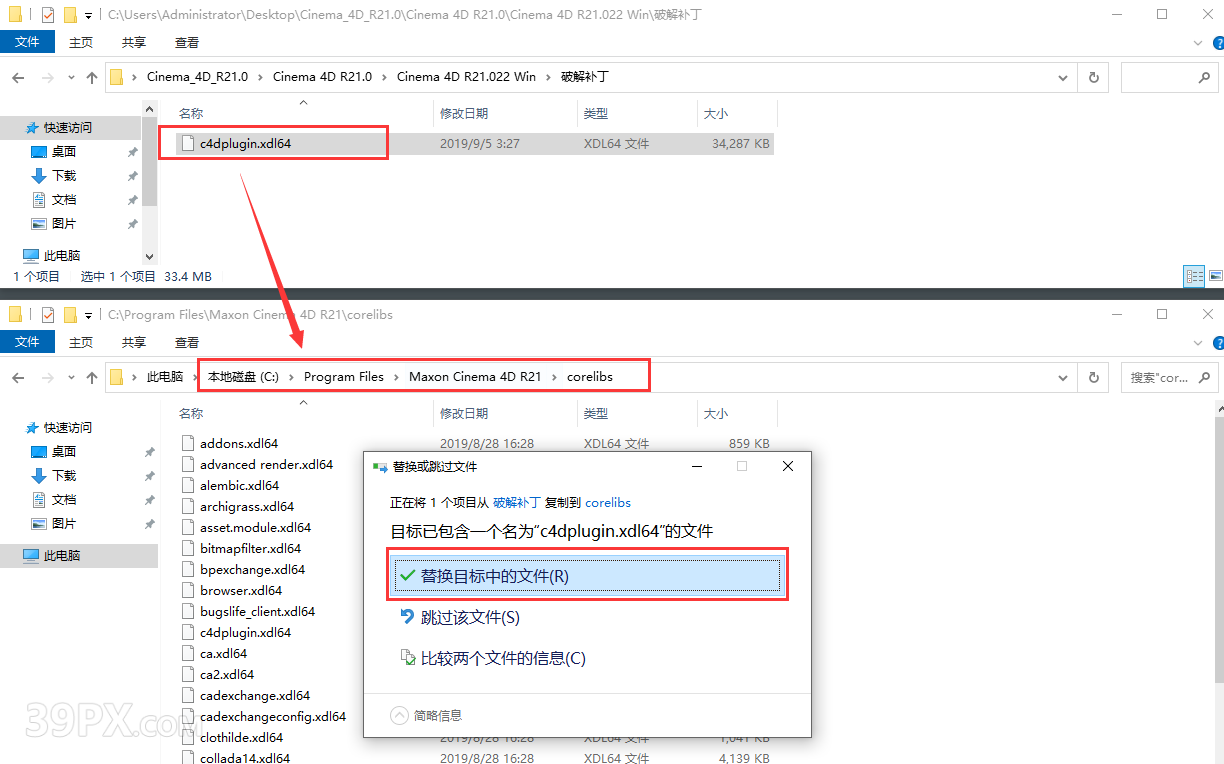This screenshot has width=1224, height=764.
Task: Open the 查看 tab in top window
Action: pos(187,42)
